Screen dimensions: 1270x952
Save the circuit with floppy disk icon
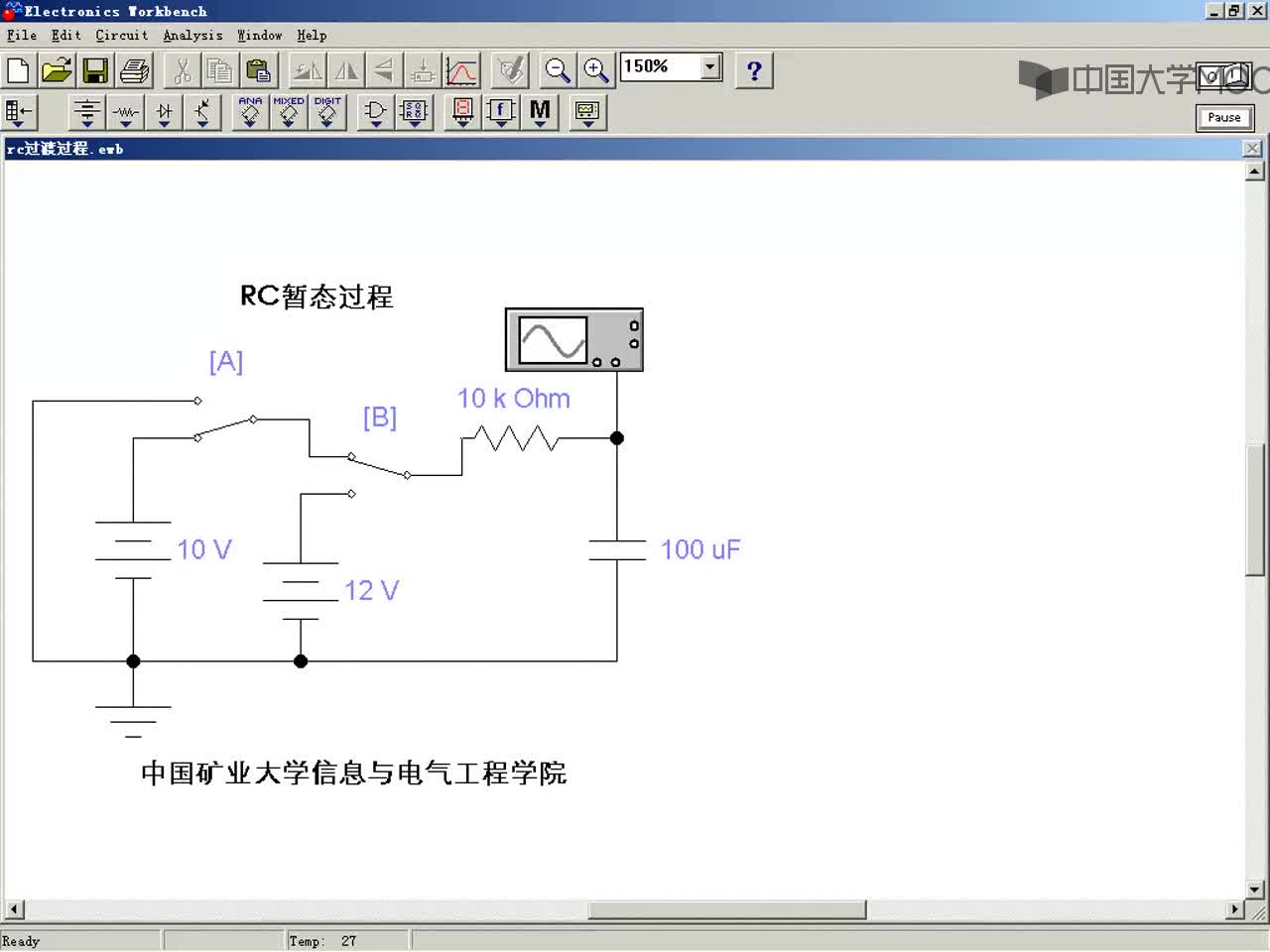coord(95,70)
